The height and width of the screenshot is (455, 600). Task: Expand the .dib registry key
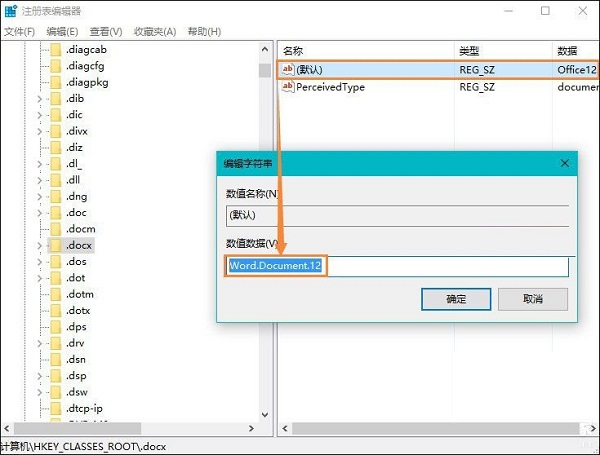click(x=40, y=99)
